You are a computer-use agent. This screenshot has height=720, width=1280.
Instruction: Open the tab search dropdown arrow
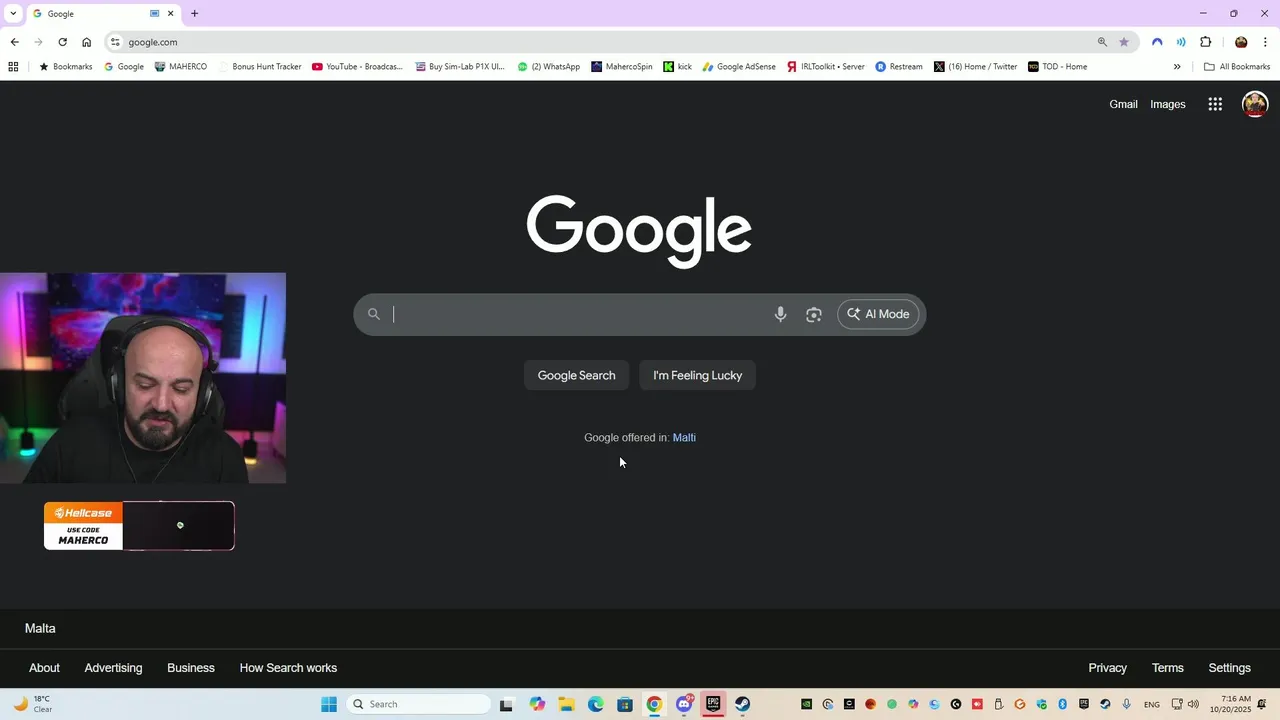(x=13, y=14)
